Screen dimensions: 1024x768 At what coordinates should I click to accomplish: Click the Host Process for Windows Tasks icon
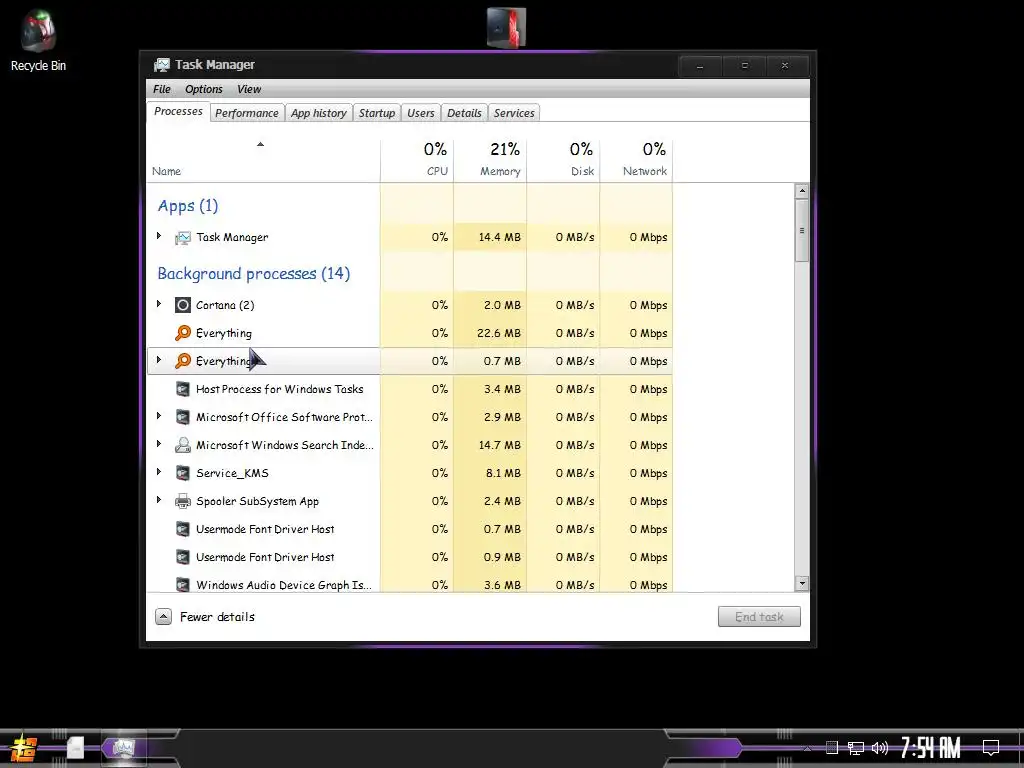click(183, 389)
